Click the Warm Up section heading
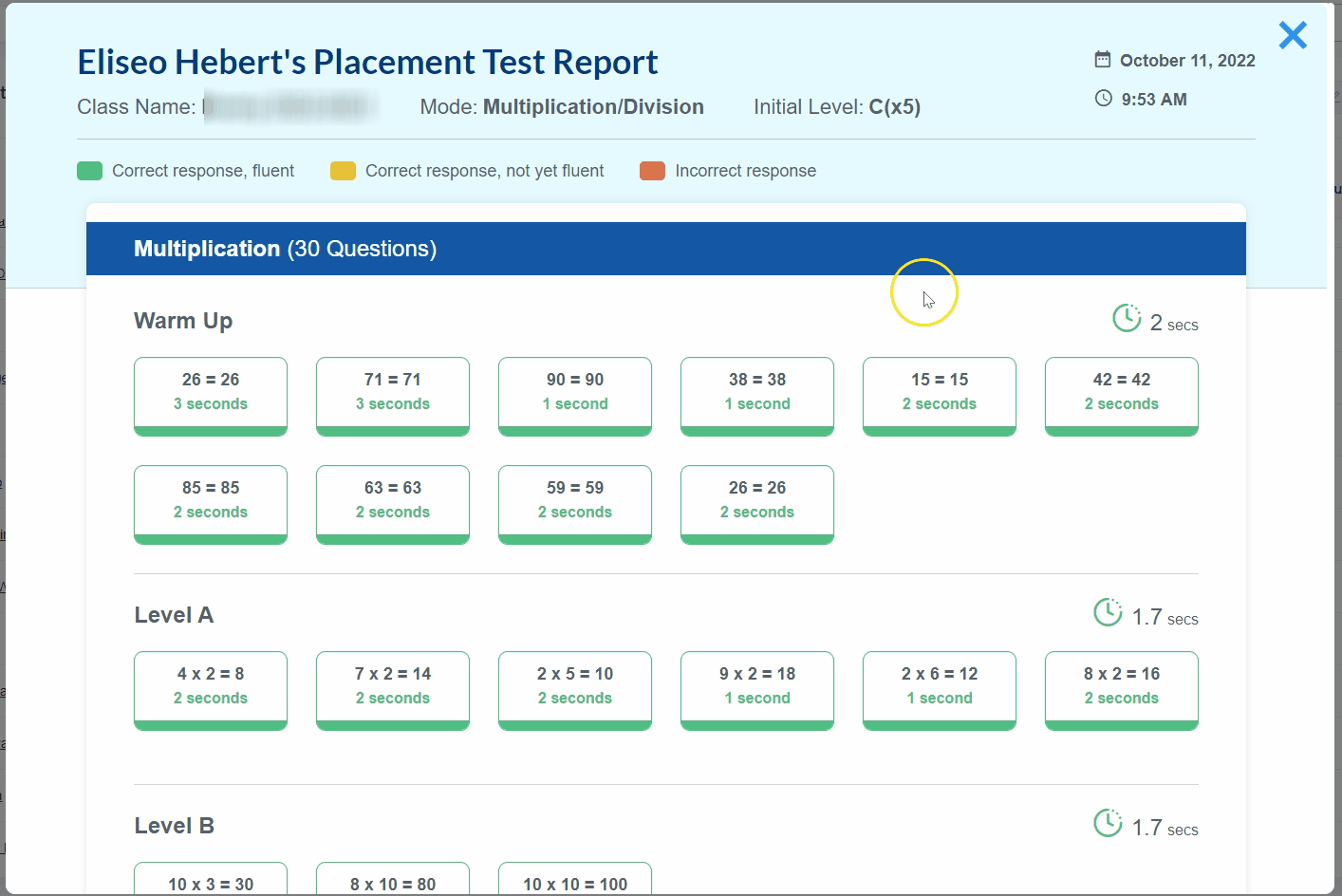 coord(183,321)
